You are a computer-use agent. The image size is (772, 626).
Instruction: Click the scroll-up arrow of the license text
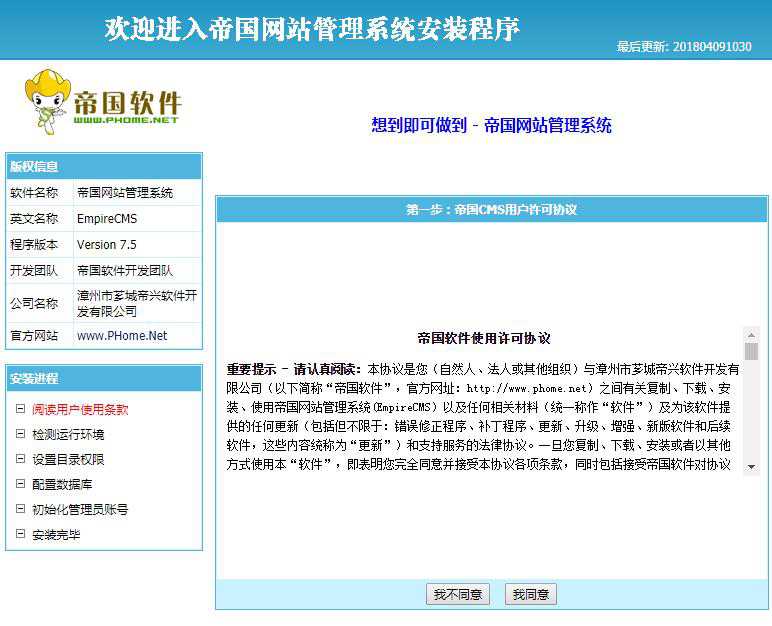point(751,335)
